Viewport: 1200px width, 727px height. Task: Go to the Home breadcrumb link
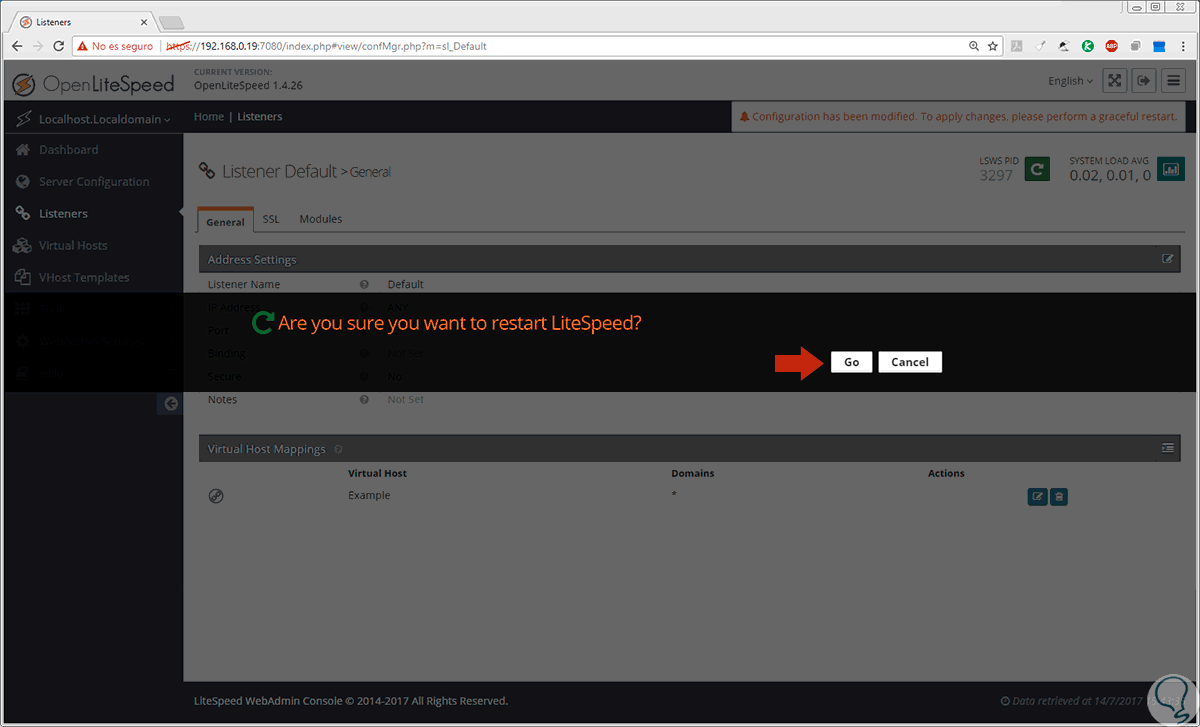(x=209, y=117)
